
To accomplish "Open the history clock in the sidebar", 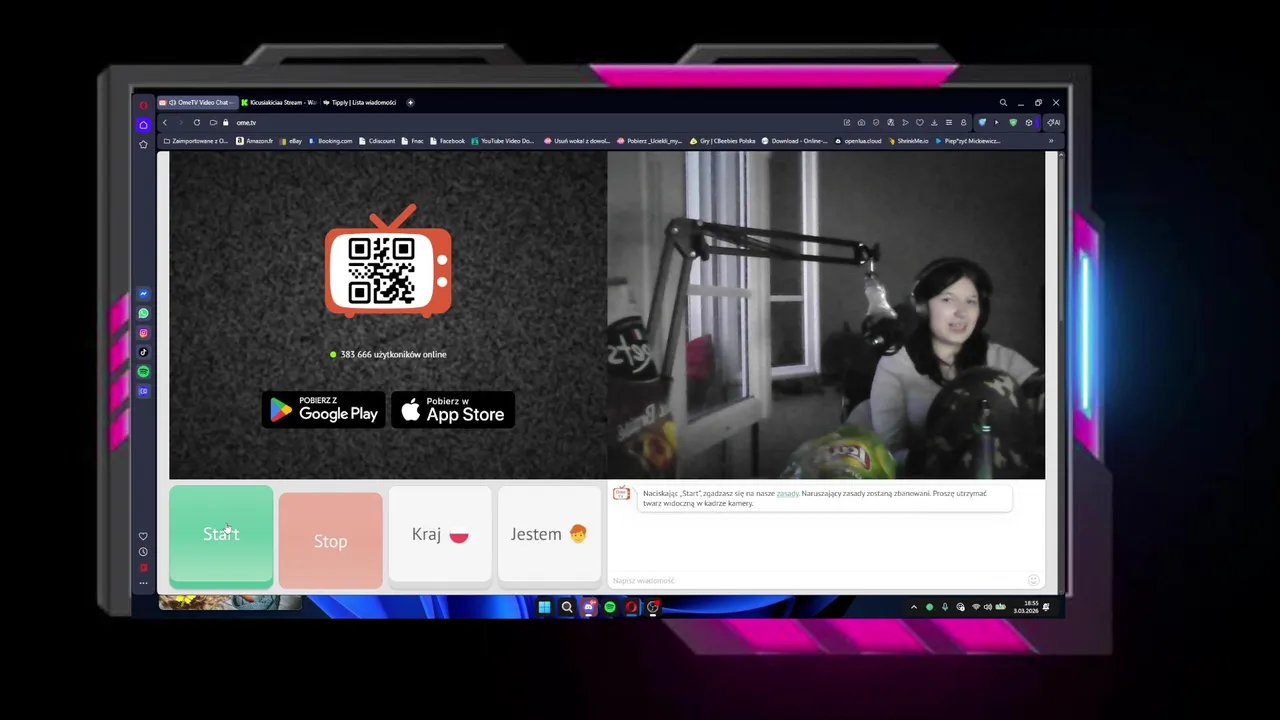I will tap(143, 552).
